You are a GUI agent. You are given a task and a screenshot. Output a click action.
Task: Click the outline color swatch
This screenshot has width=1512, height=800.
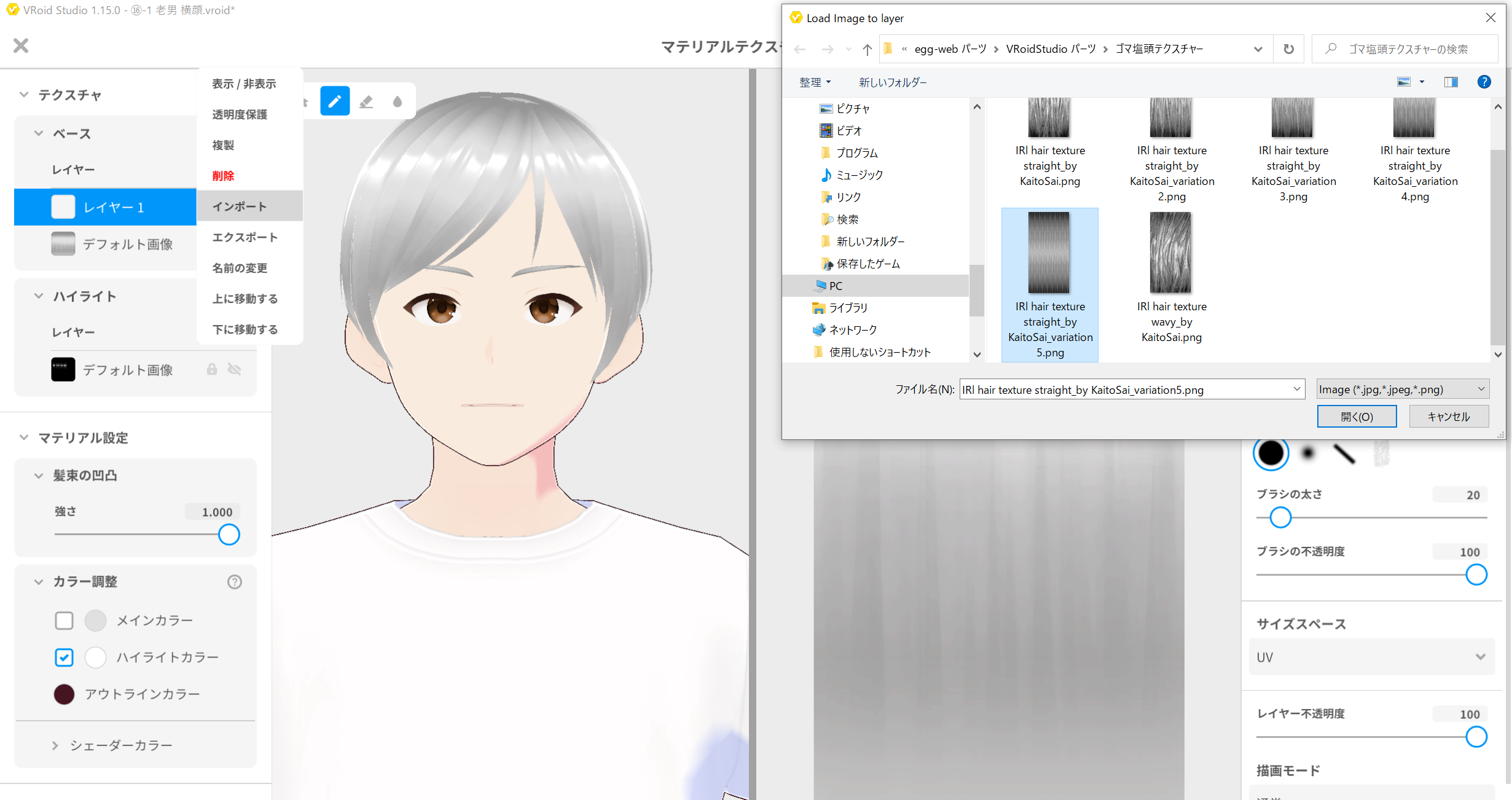pyautogui.click(x=64, y=694)
